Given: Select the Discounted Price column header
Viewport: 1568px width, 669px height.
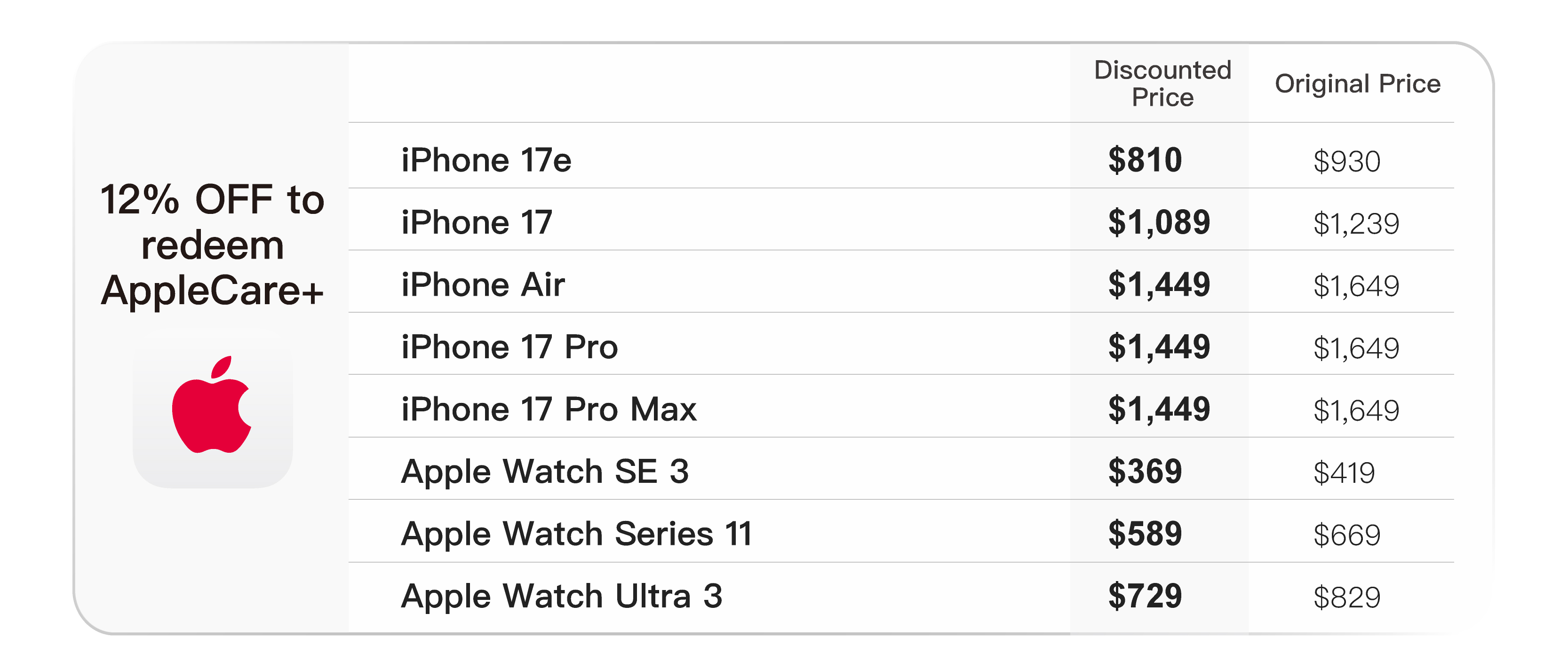Looking at the screenshot, I should (1162, 83).
